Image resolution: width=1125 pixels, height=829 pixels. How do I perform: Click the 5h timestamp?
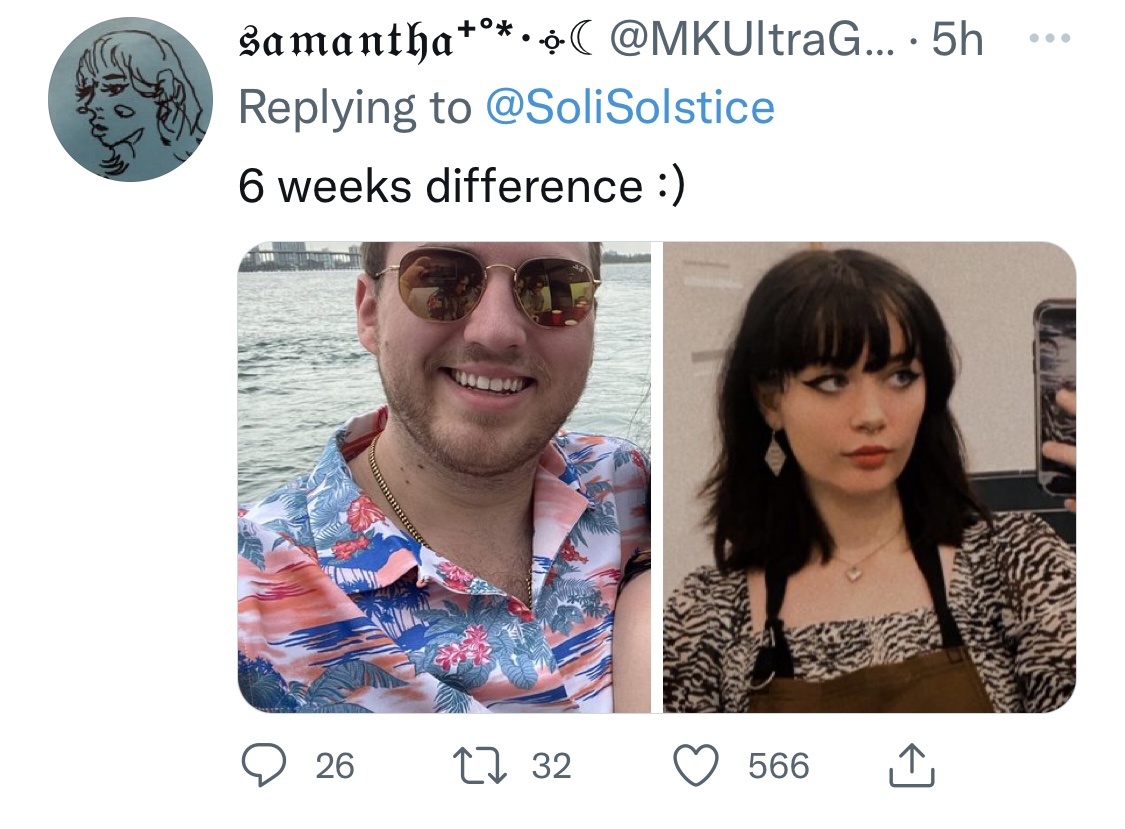click(x=957, y=39)
